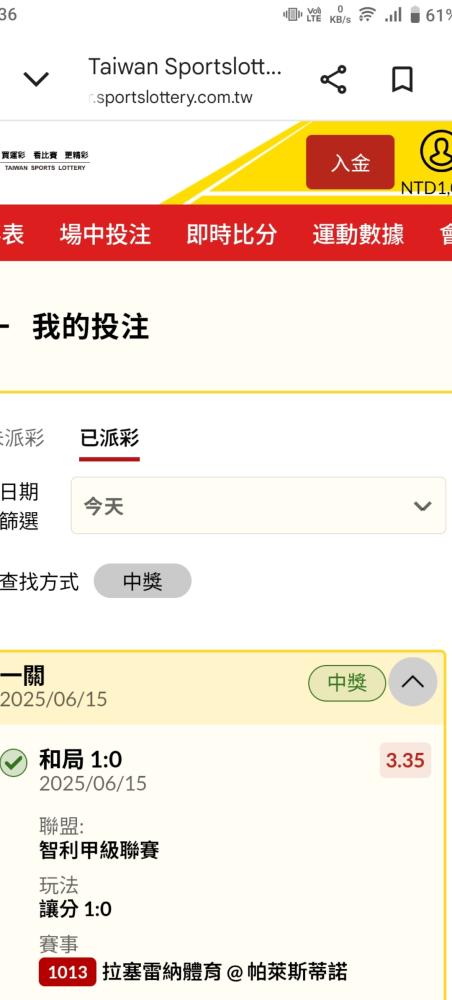Open 運動數據 menu item
452x1000 pixels.
tap(358, 234)
